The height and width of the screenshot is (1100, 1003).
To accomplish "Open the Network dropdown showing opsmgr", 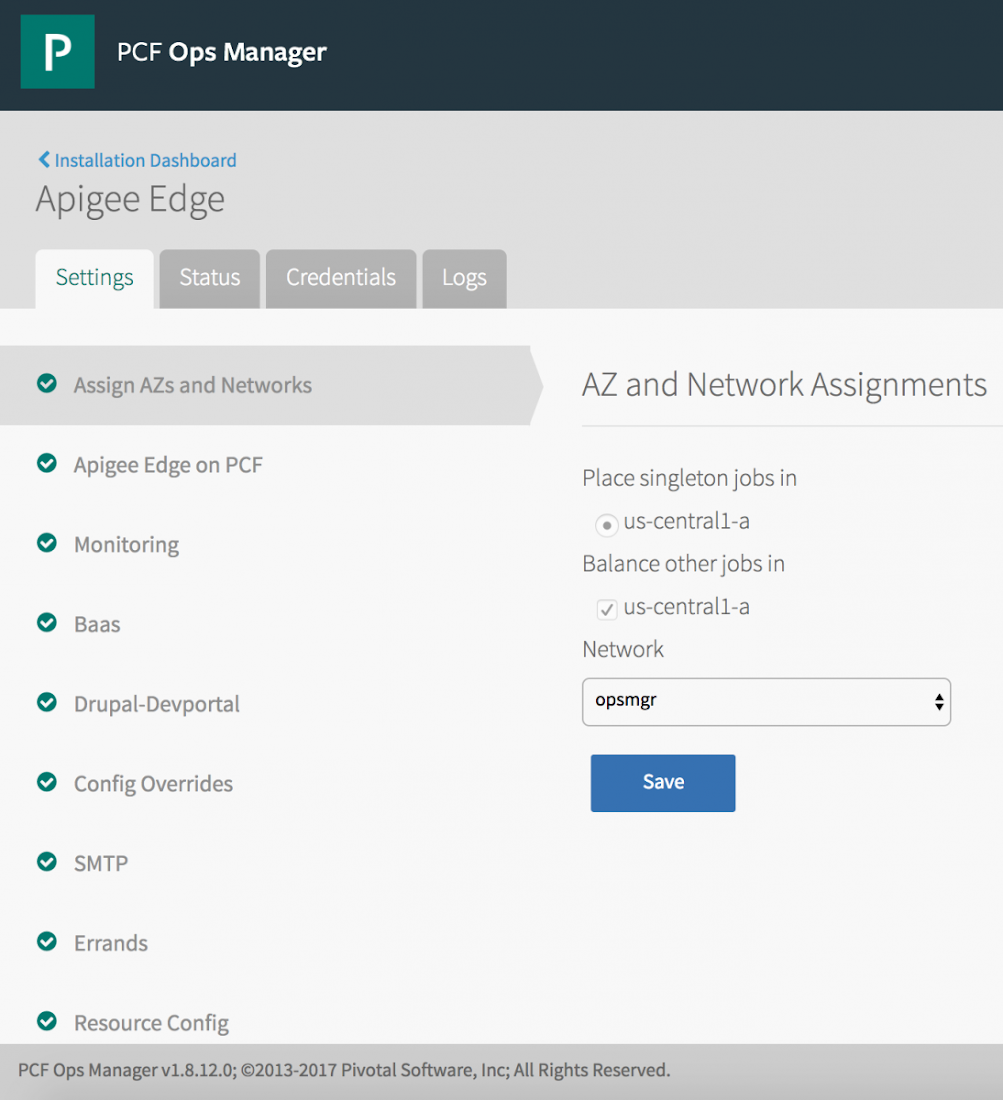I will coord(766,701).
